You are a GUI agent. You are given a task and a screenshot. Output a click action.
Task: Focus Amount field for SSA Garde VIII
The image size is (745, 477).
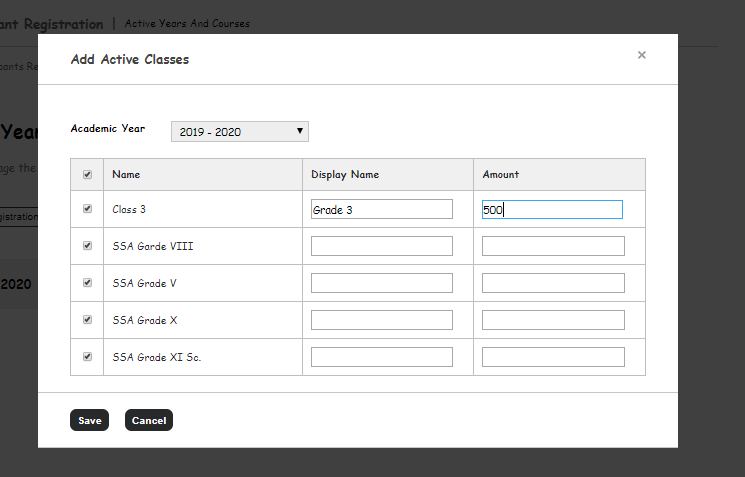point(553,246)
